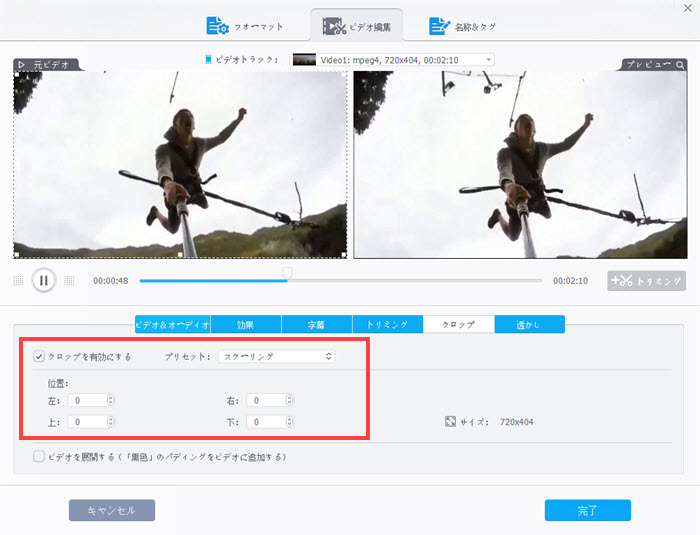Open the フォーマット tab
Image resolution: width=700 pixels, height=535 pixels.
245,26
